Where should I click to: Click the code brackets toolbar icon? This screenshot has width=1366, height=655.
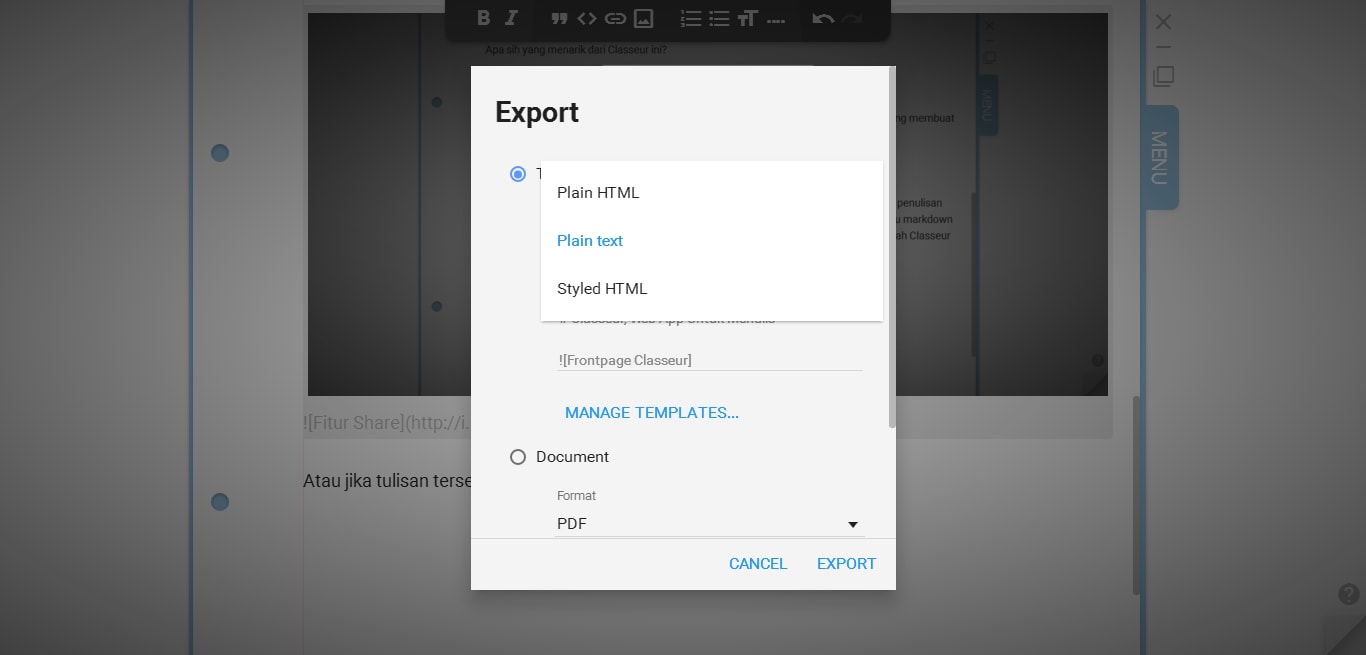click(x=587, y=18)
